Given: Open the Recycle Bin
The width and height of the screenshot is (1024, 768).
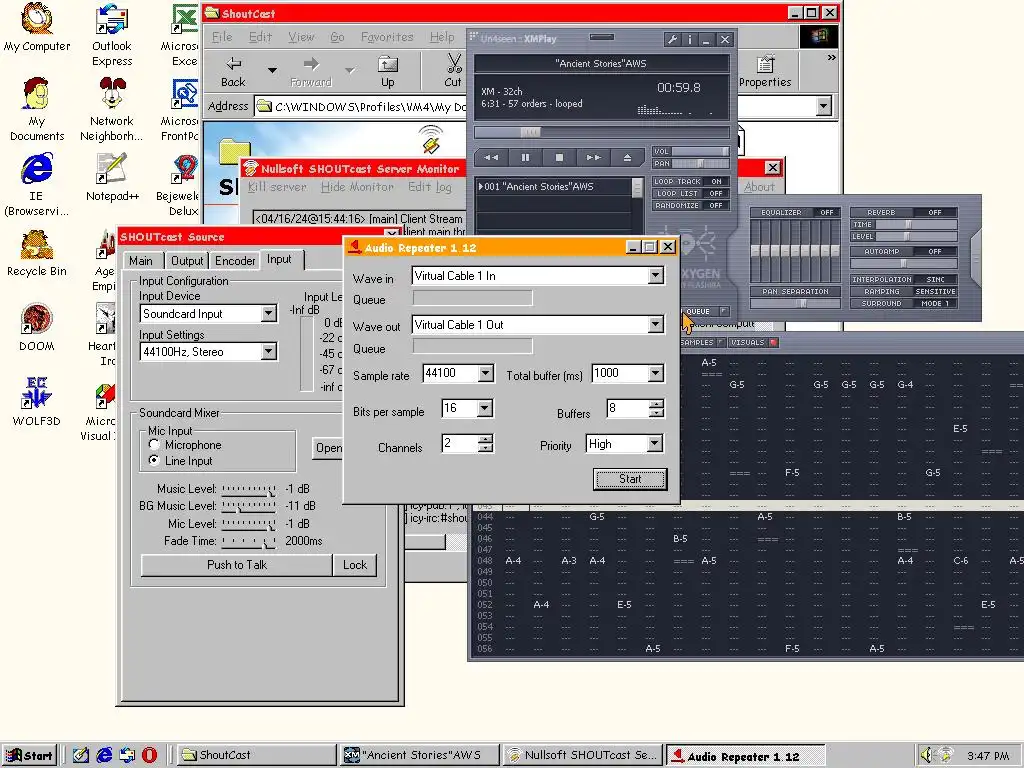Looking at the screenshot, I should 37,253.
